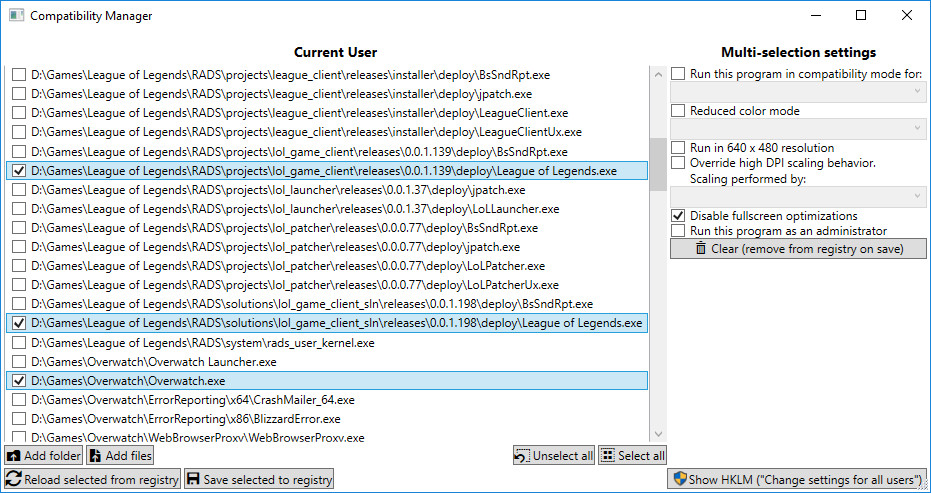Enable Run this program in compatibility mode
931x493 pixels.
tap(678, 74)
